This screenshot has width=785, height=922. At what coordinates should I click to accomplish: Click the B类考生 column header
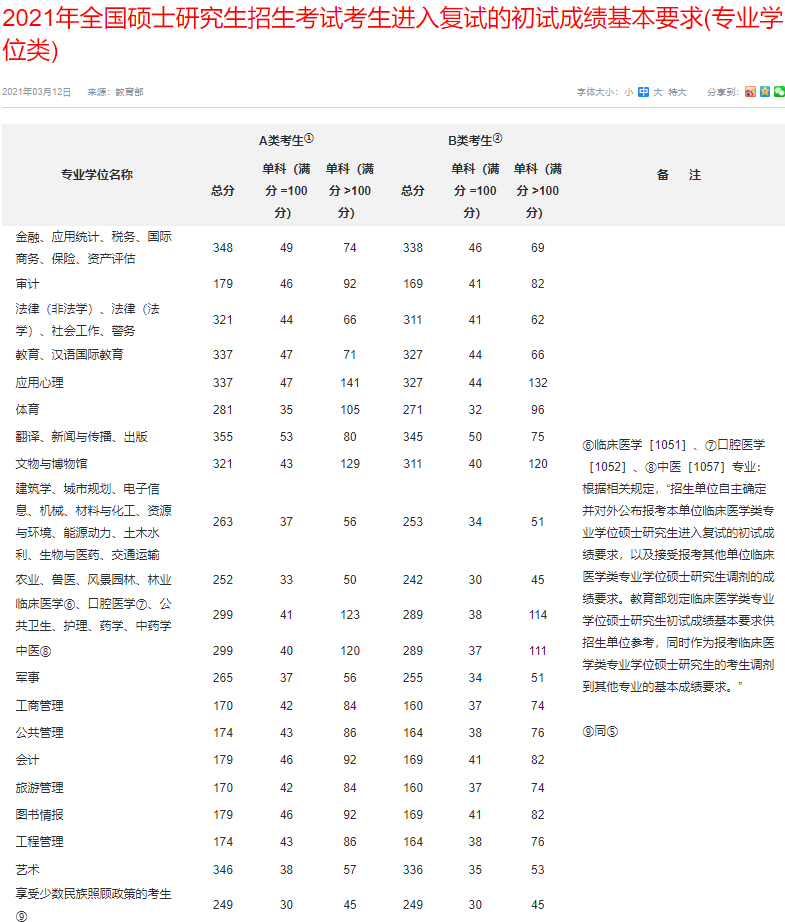tap(474, 140)
